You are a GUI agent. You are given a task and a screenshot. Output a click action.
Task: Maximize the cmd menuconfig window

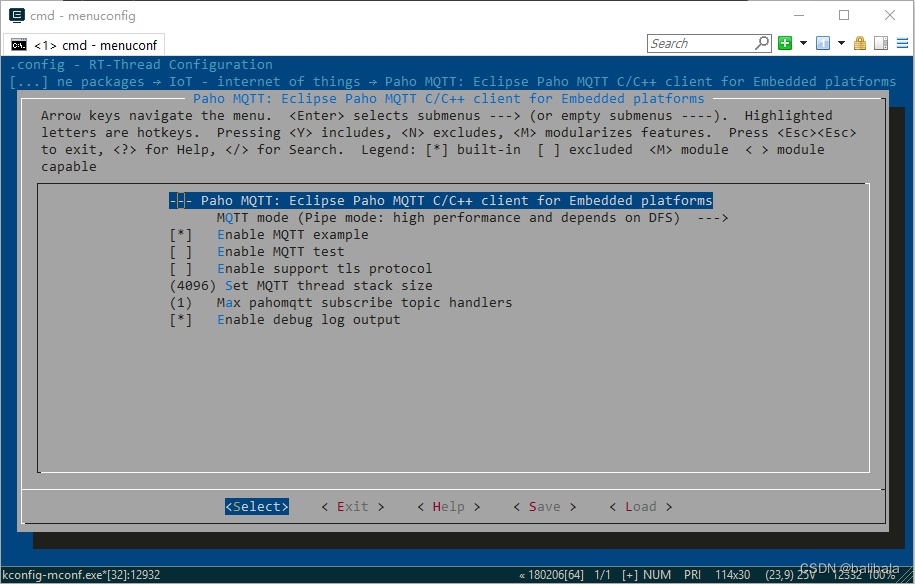(x=844, y=15)
